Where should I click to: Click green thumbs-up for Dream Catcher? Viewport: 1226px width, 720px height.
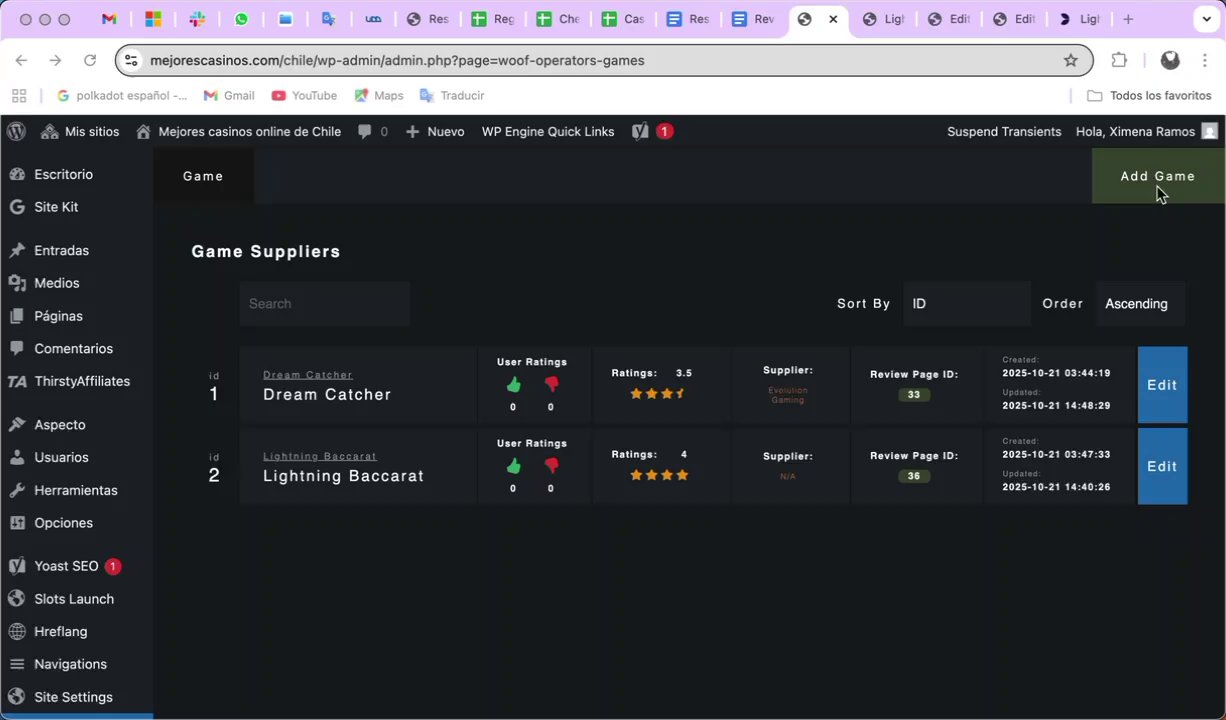click(x=513, y=384)
